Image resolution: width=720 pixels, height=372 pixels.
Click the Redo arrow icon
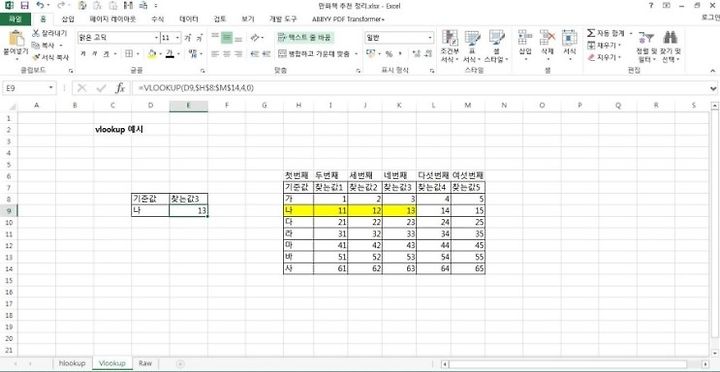62,6
